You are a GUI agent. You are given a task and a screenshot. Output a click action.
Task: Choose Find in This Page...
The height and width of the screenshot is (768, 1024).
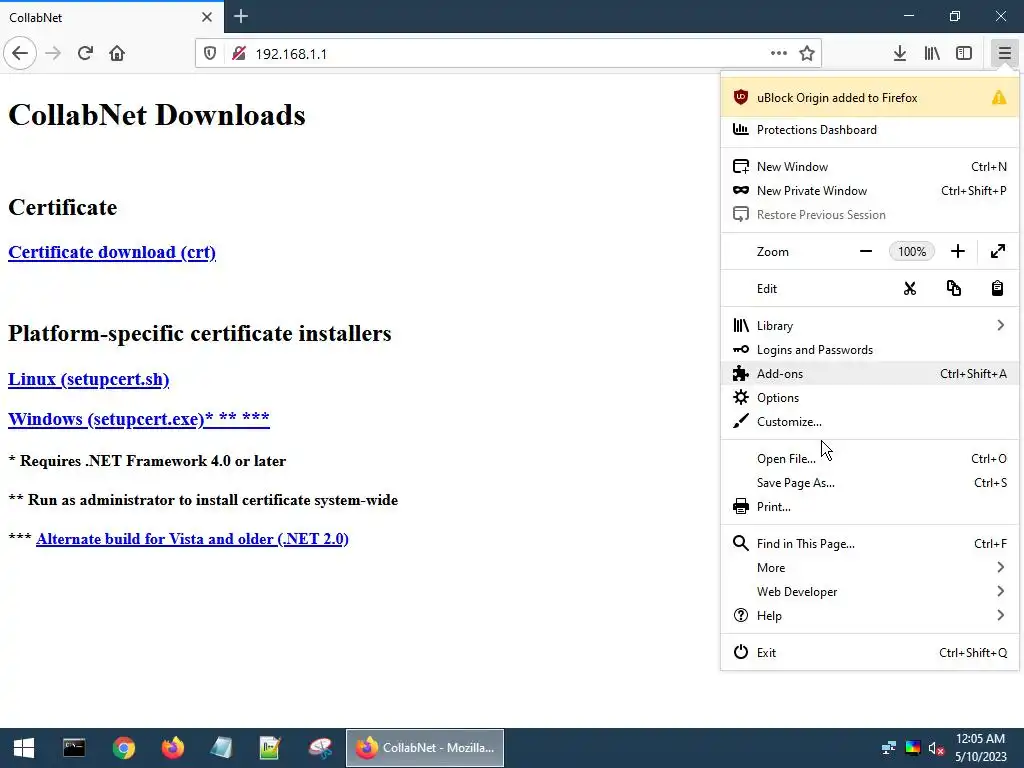pyautogui.click(x=869, y=543)
